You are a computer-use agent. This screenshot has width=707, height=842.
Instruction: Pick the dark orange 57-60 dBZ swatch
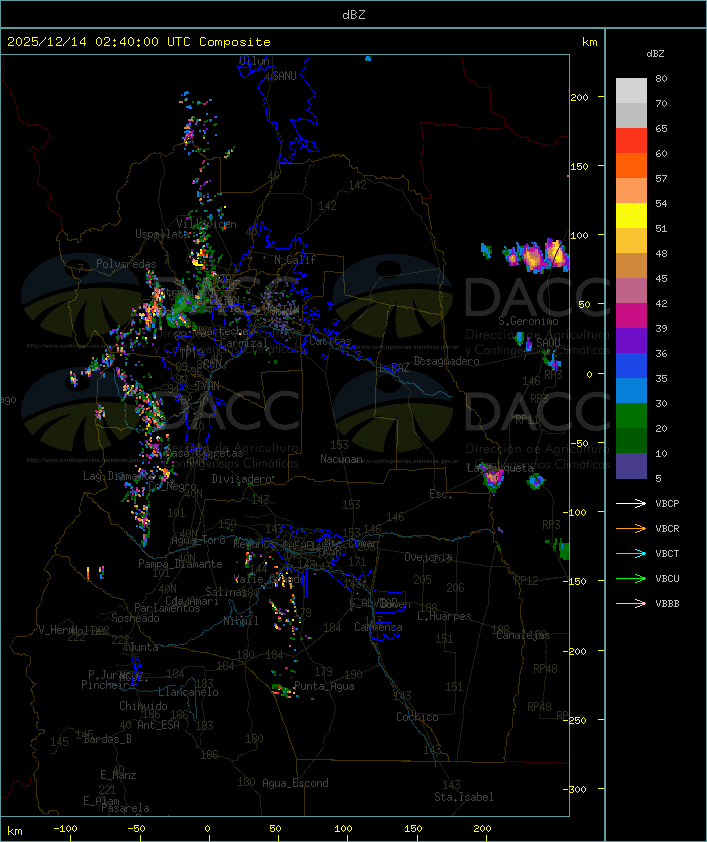coord(631,166)
